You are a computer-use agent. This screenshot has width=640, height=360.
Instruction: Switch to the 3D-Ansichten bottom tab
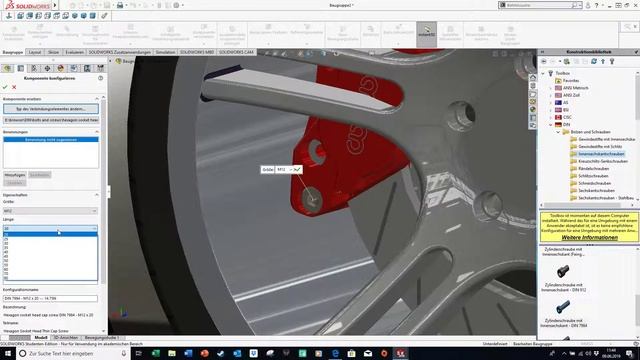click(66, 338)
